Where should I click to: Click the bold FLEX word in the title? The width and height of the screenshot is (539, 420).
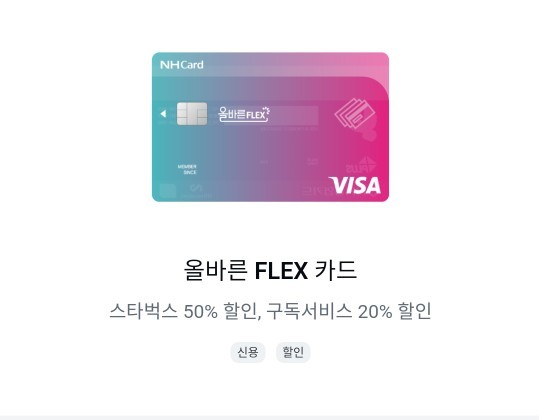click(x=281, y=270)
